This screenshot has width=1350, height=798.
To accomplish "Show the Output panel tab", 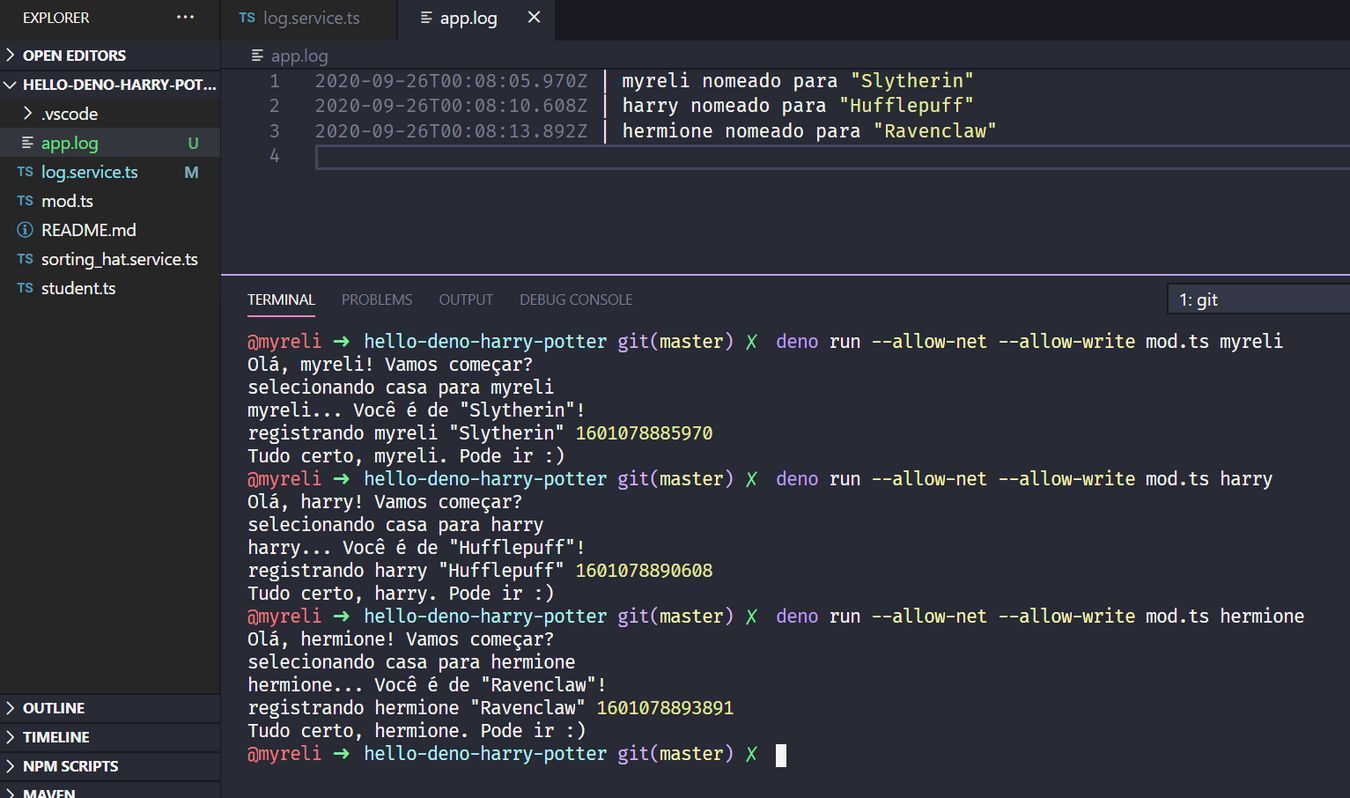I will [x=465, y=299].
